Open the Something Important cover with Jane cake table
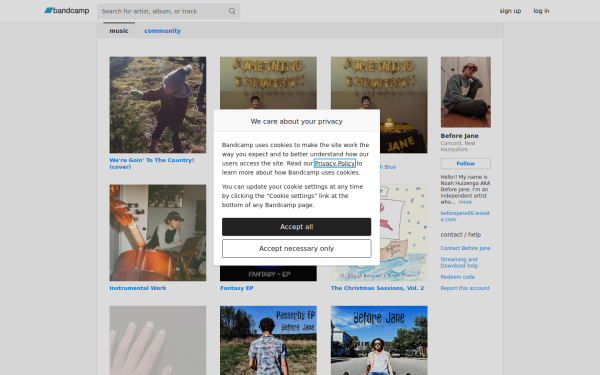600x375 pixels. click(x=404, y=105)
